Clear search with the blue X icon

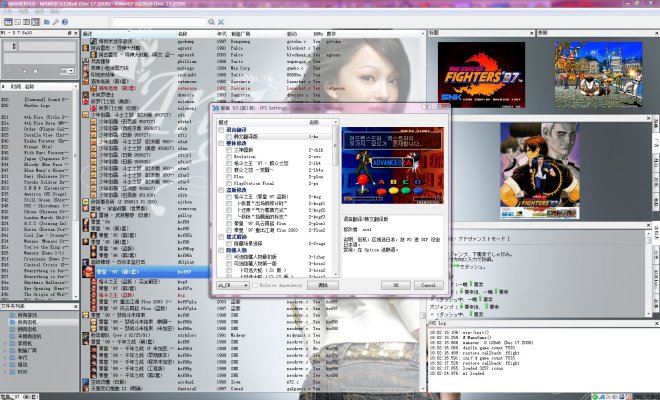point(221,22)
